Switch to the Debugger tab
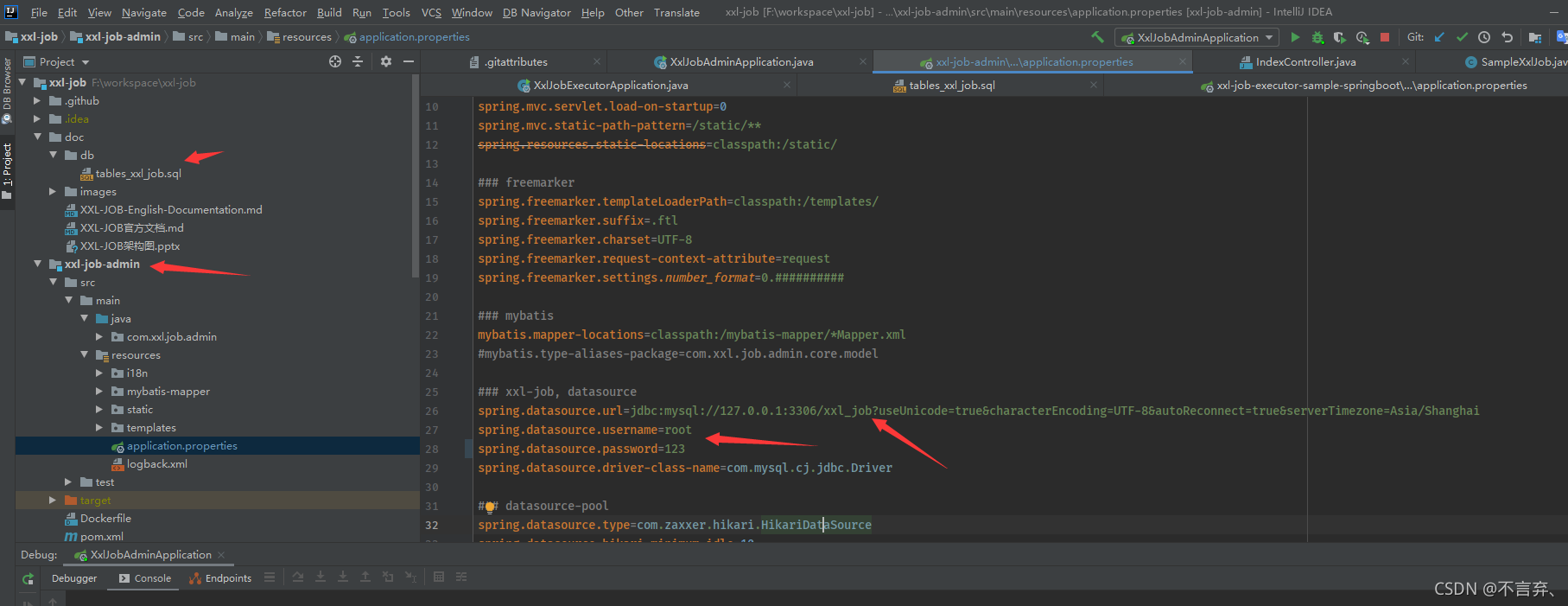This screenshot has width=1568, height=606. tap(74, 578)
